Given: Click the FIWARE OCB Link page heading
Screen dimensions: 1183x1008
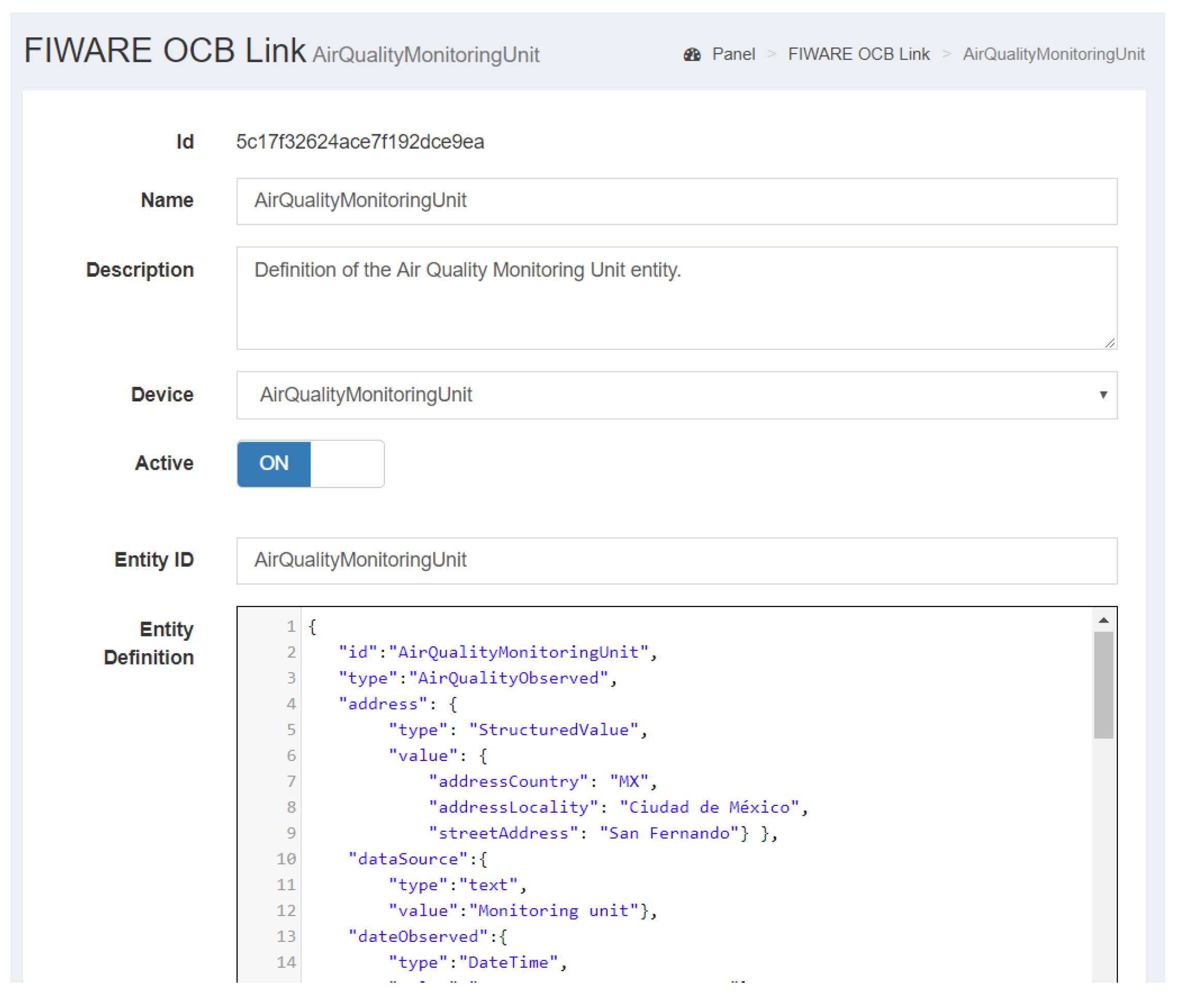Looking at the screenshot, I should (165, 50).
